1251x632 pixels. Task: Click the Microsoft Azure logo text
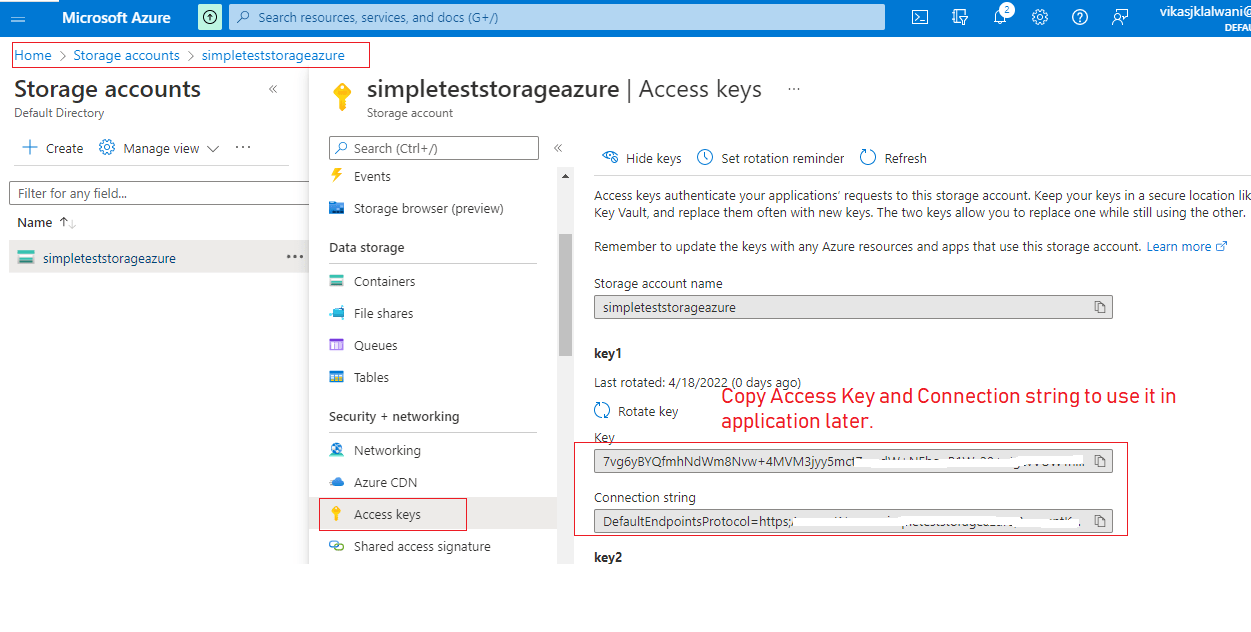tap(116, 17)
